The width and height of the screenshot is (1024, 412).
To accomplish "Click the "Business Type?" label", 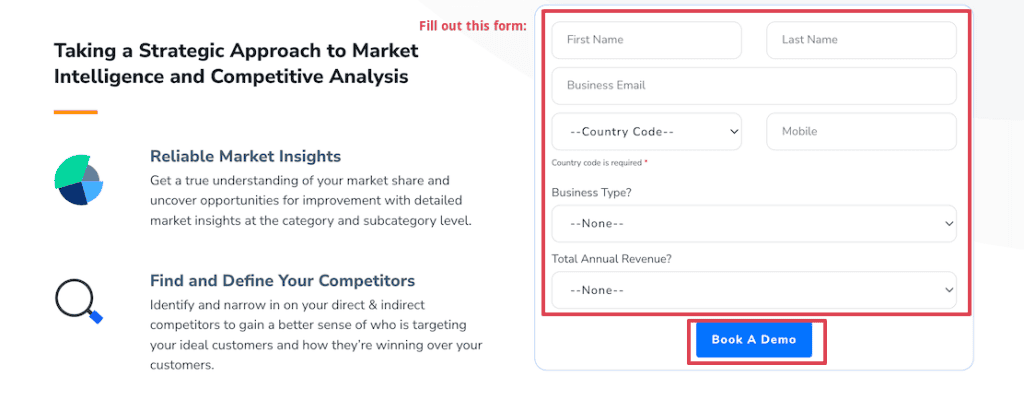I will [591, 191].
